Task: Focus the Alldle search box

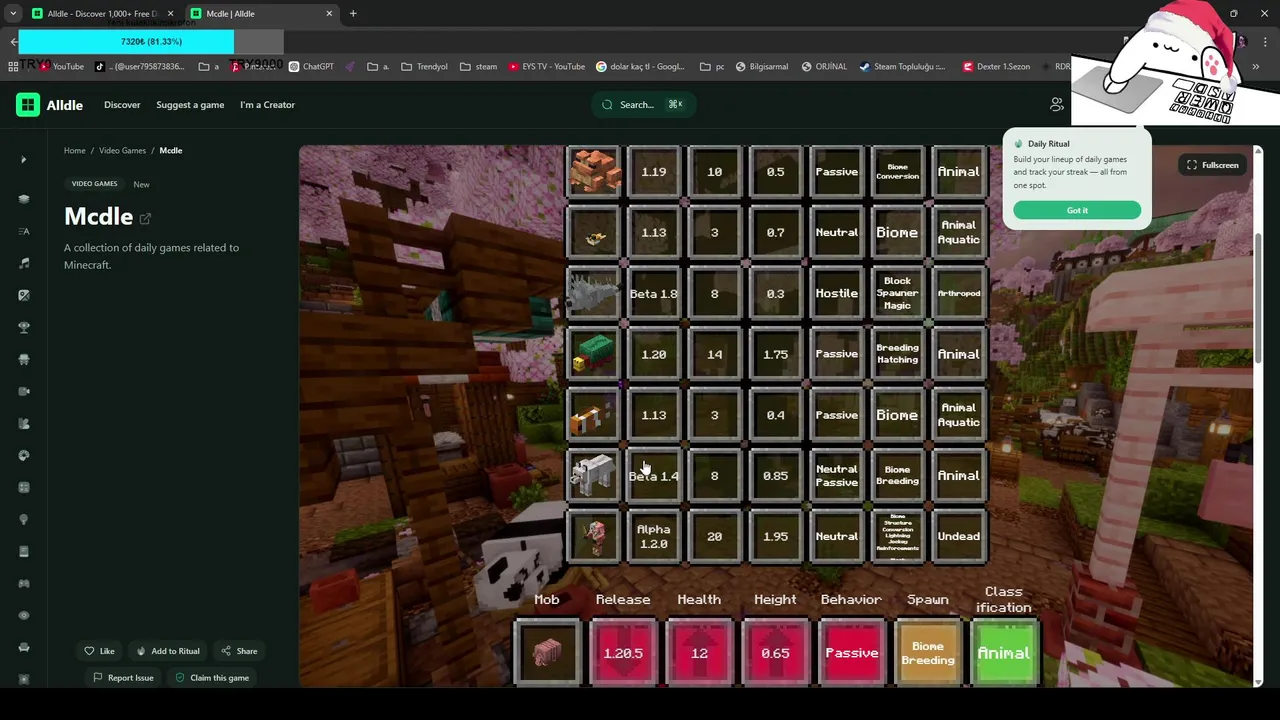Action: tap(643, 104)
